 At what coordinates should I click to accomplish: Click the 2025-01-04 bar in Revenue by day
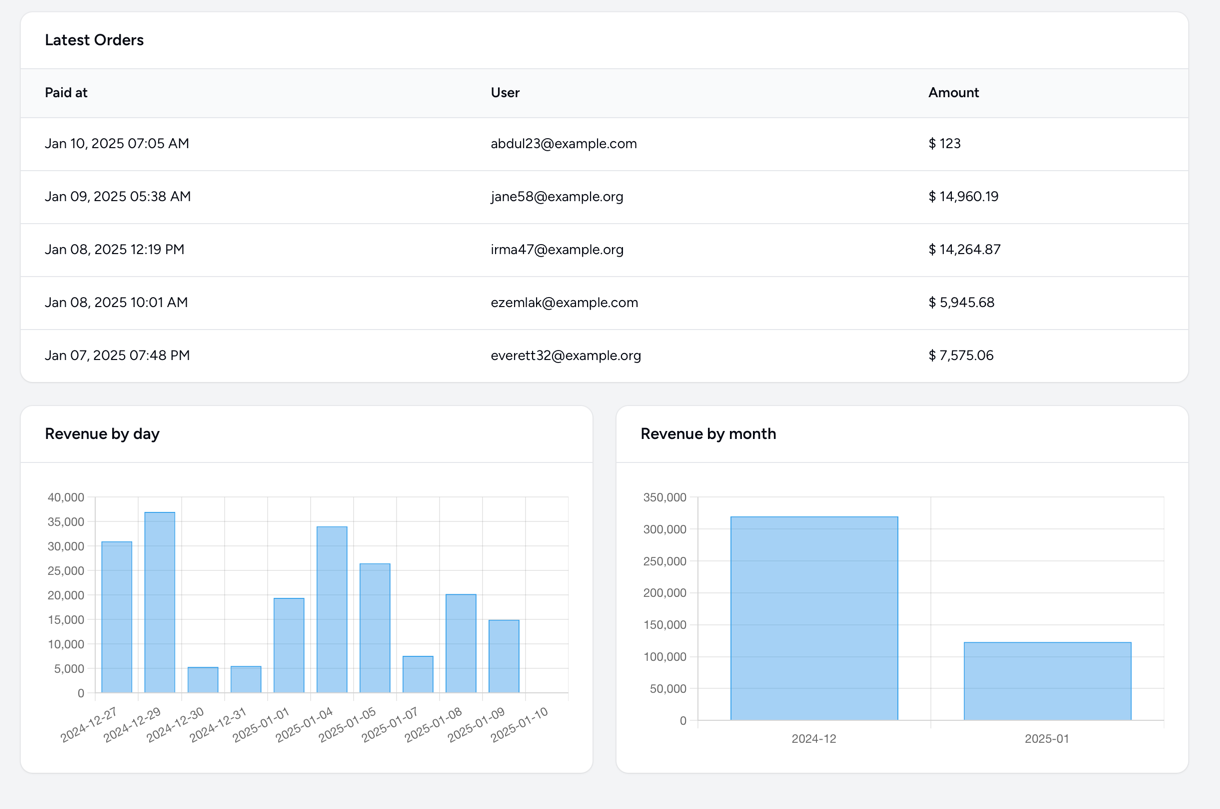(332, 609)
